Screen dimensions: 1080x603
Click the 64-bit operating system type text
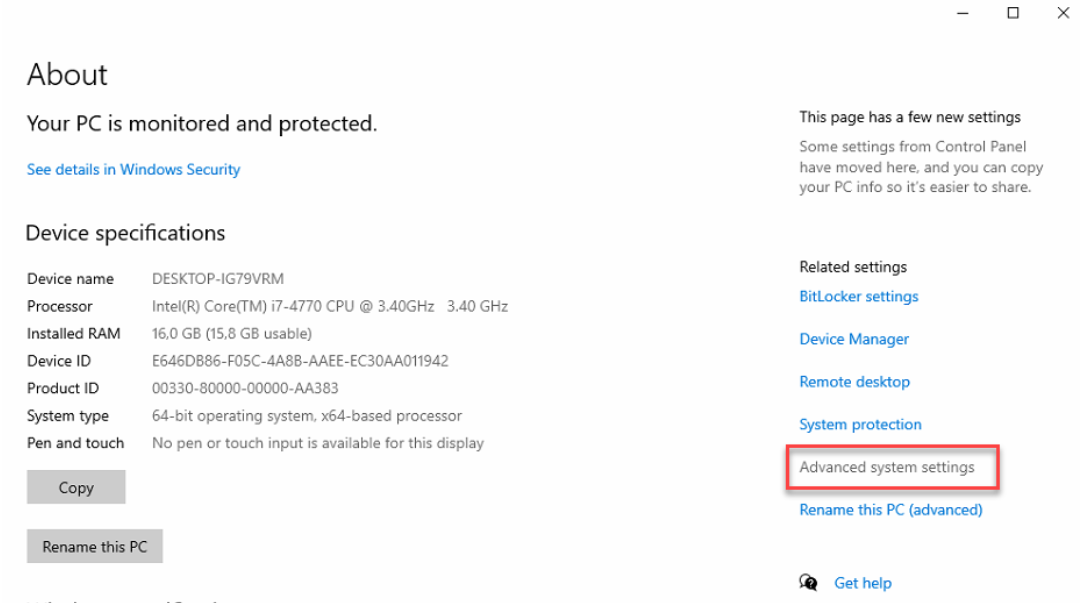pyautogui.click(x=306, y=416)
